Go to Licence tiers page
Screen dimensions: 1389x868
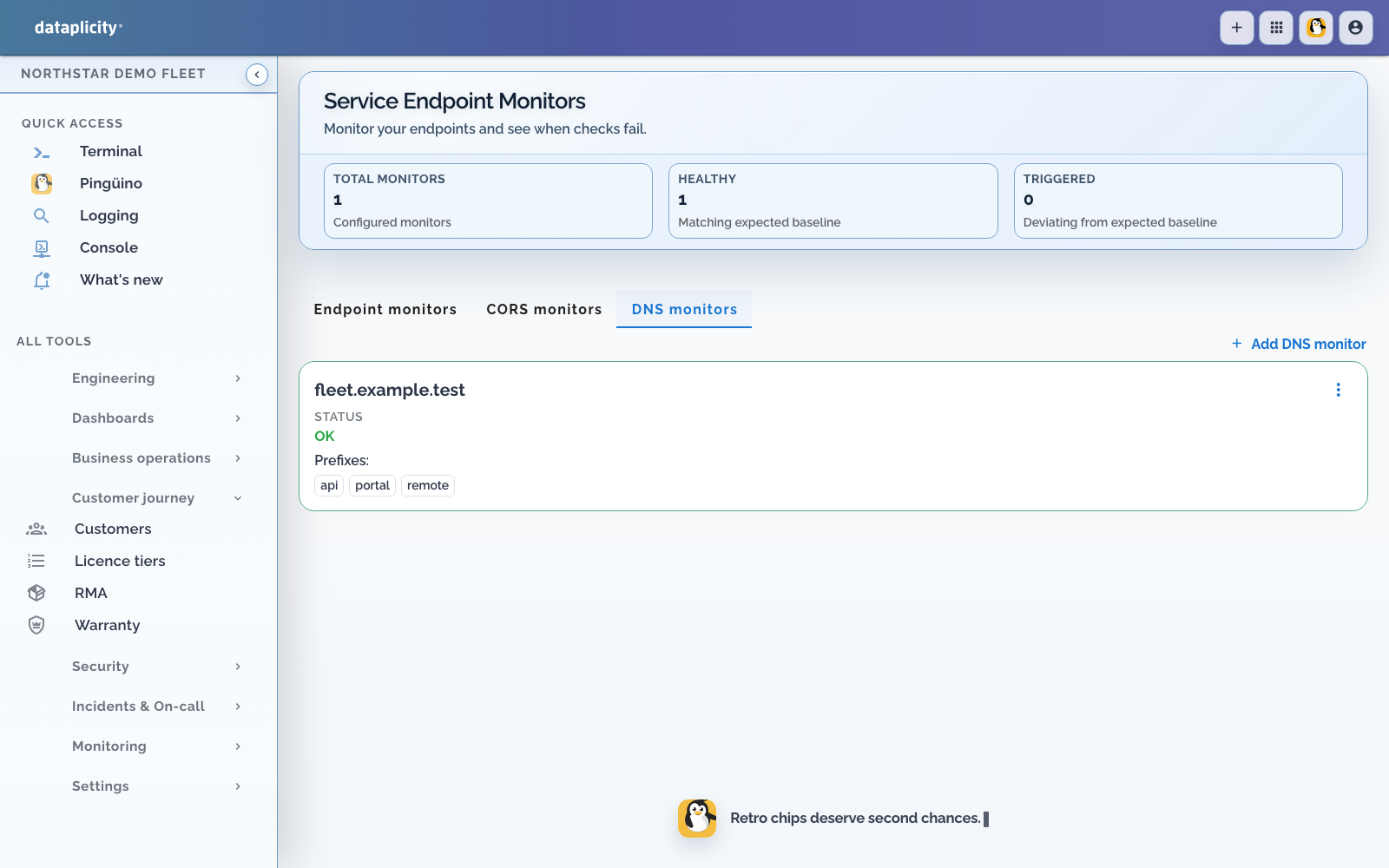120,561
